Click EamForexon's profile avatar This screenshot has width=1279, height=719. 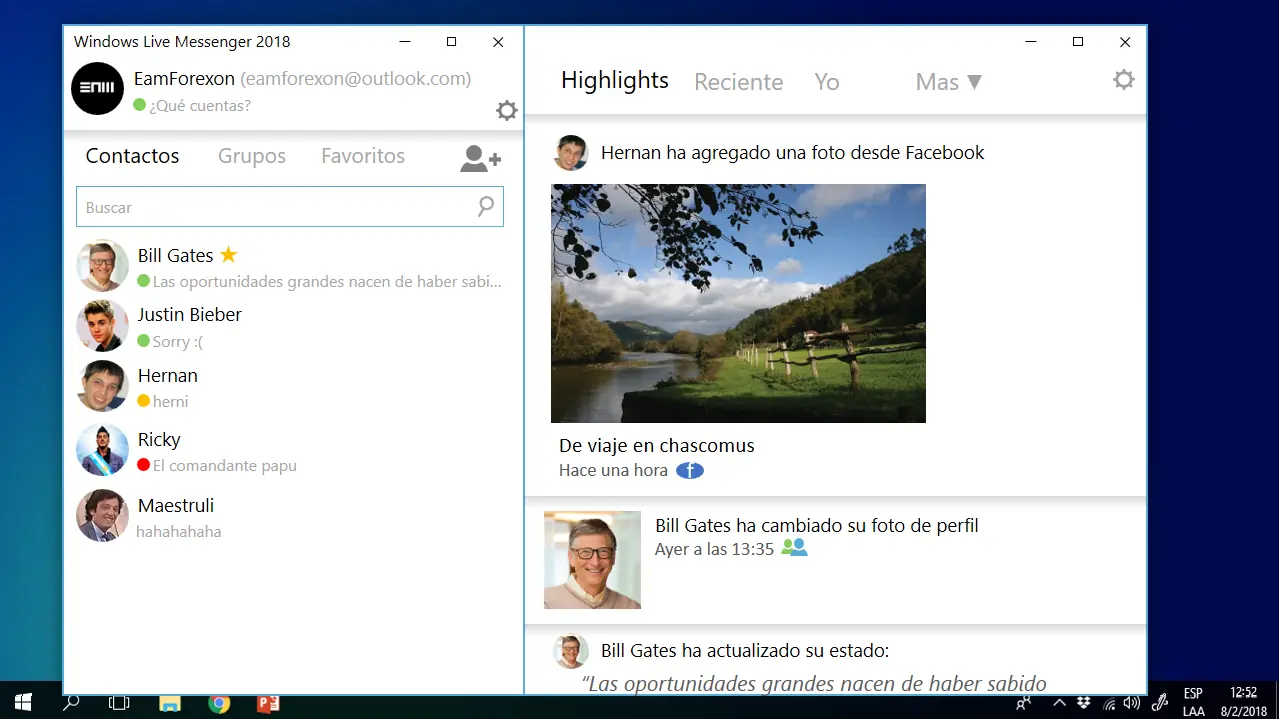(x=97, y=88)
